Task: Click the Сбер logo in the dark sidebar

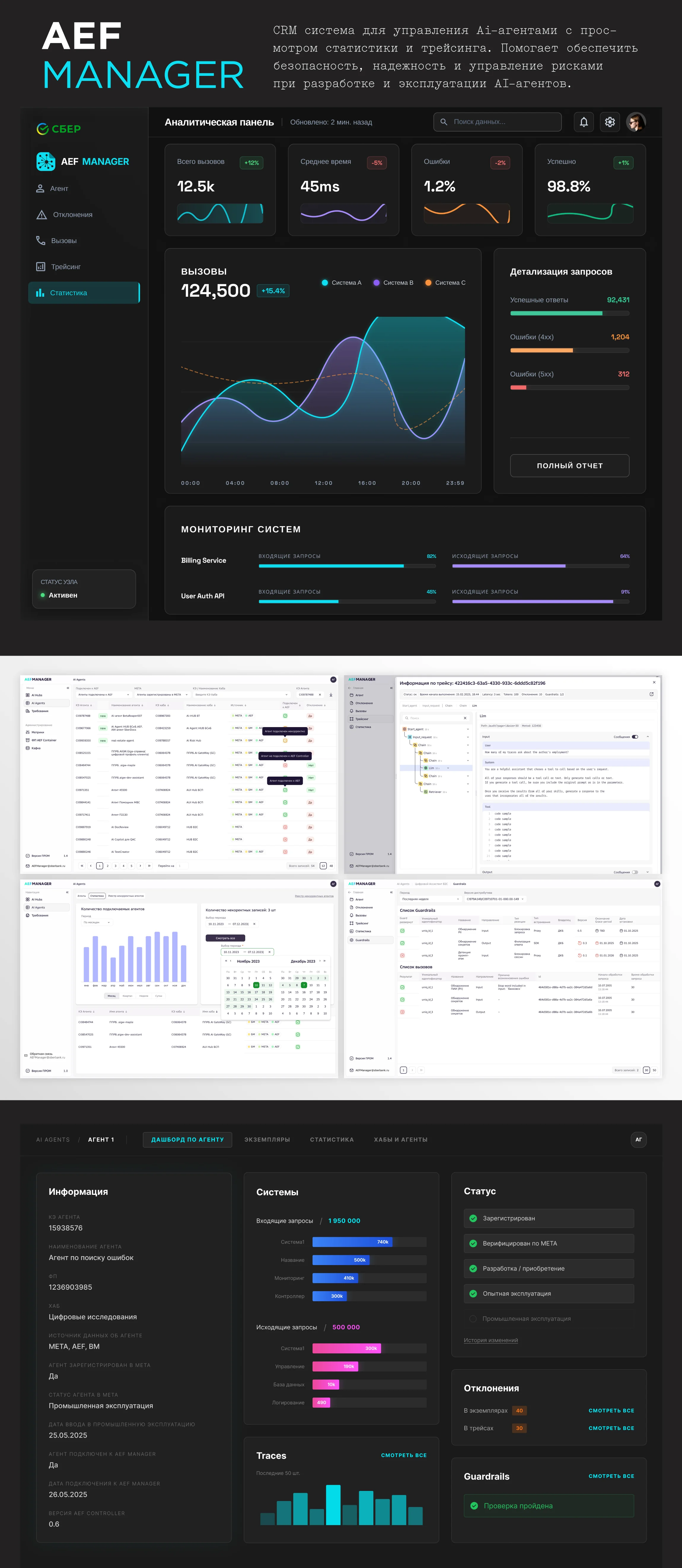Action: [58, 129]
